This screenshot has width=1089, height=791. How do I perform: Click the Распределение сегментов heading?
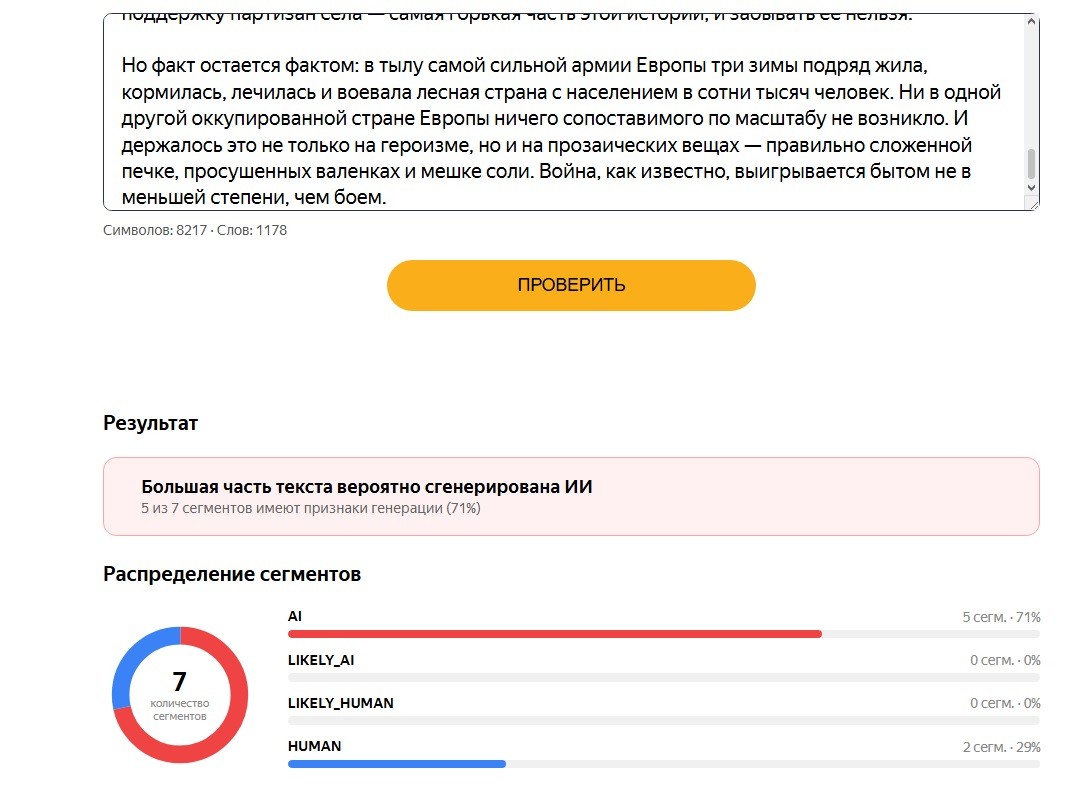click(232, 574)
